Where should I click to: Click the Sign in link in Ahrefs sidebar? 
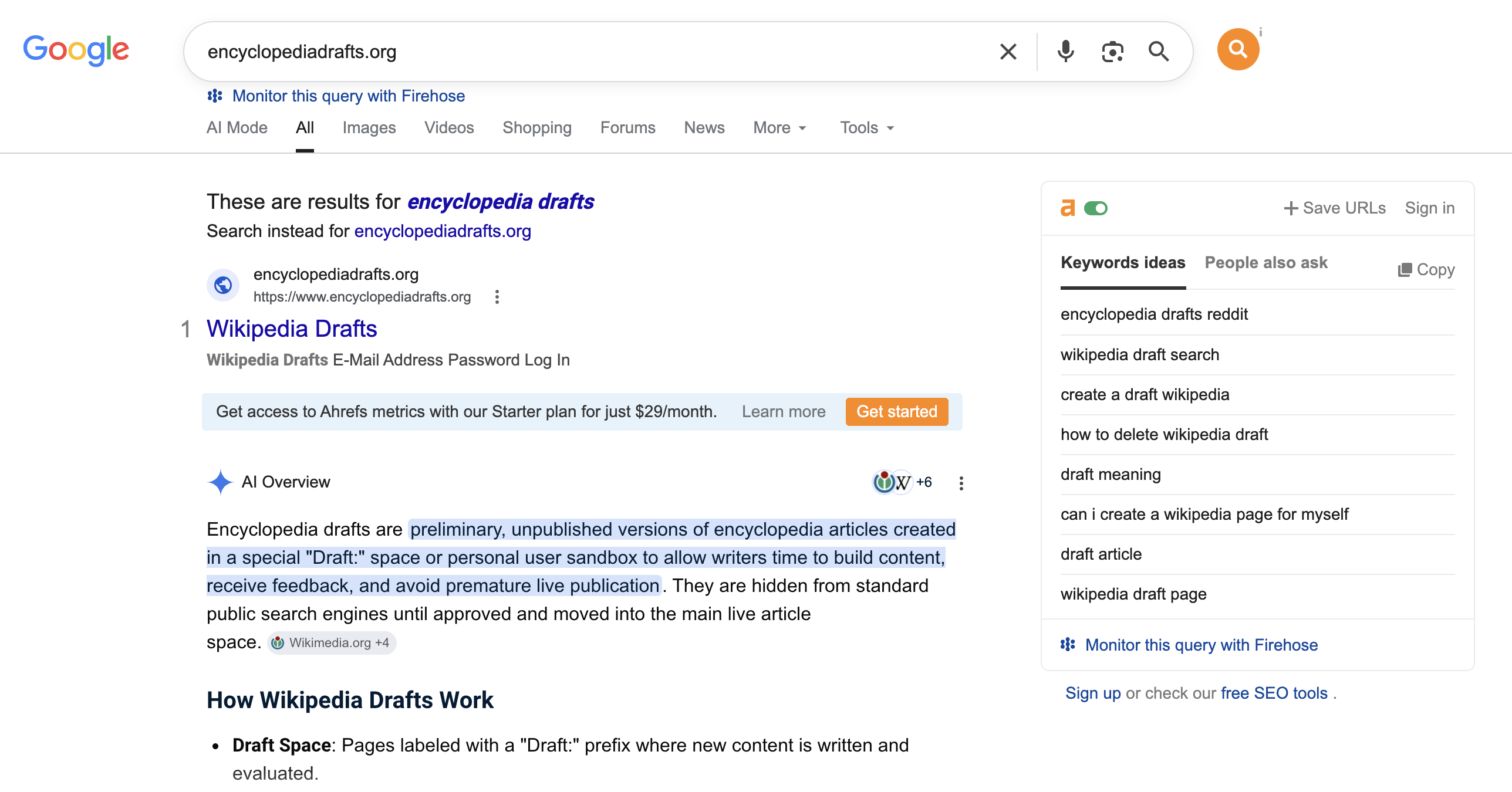coord(1430,208)
